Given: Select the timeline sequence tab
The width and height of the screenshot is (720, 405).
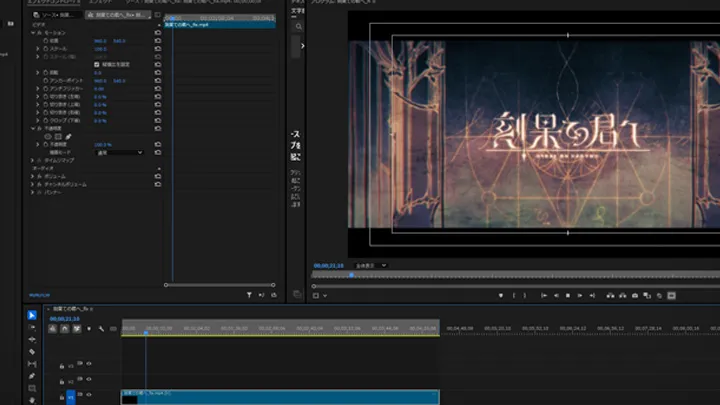Looking at the screenshot, I should coord(71,309).
